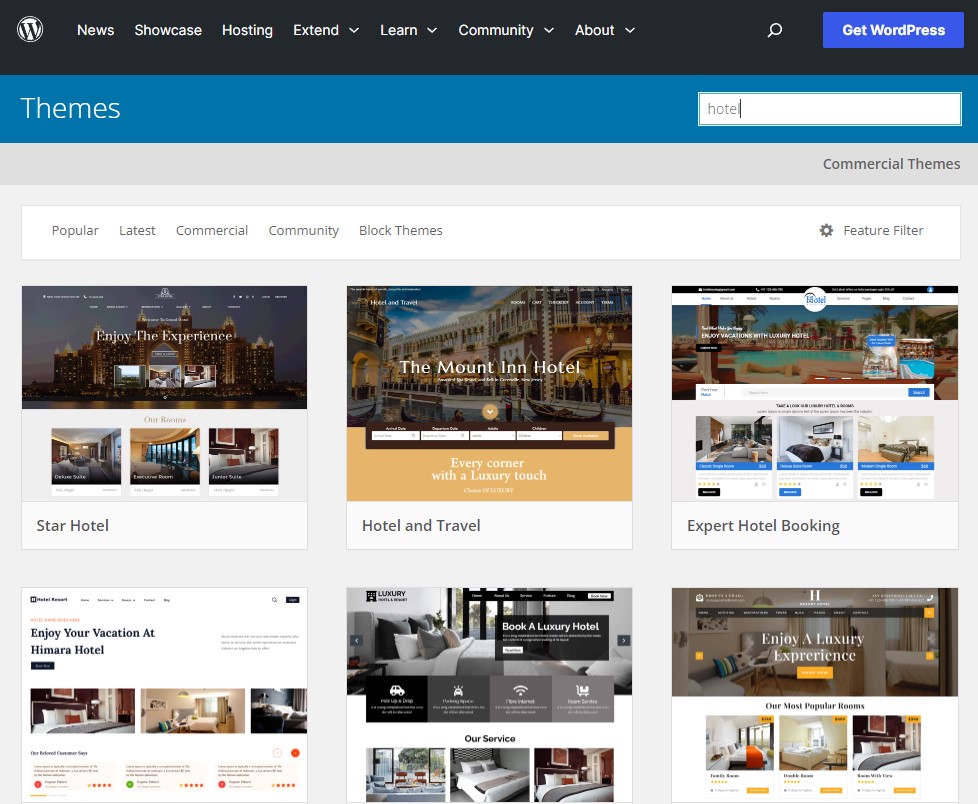
Task: Go to the Showcase page
Action: [x=168, y=30]
